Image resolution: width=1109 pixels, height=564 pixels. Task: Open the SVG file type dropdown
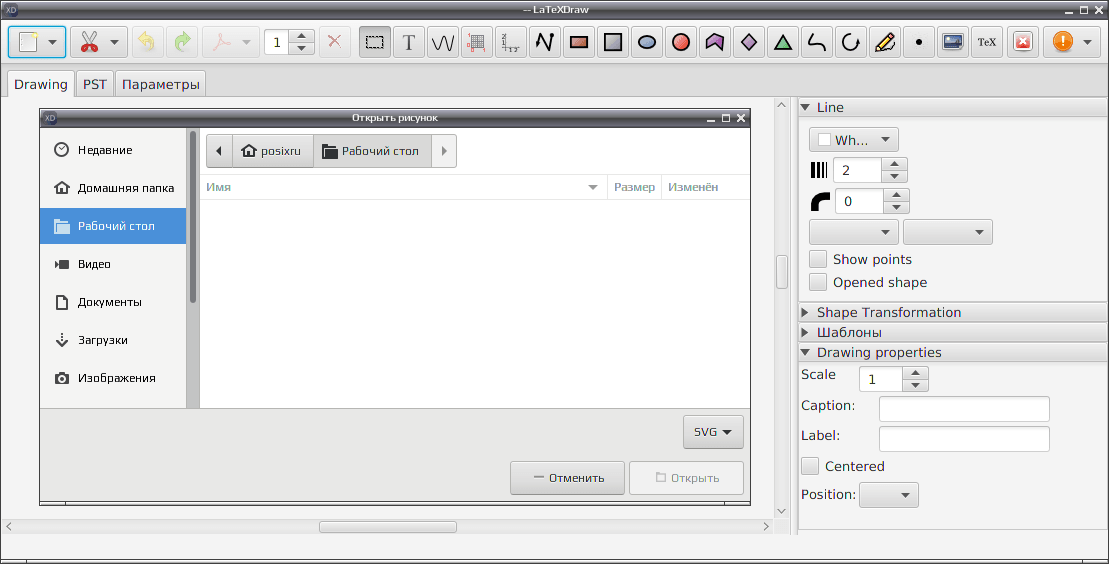(713, 432)
